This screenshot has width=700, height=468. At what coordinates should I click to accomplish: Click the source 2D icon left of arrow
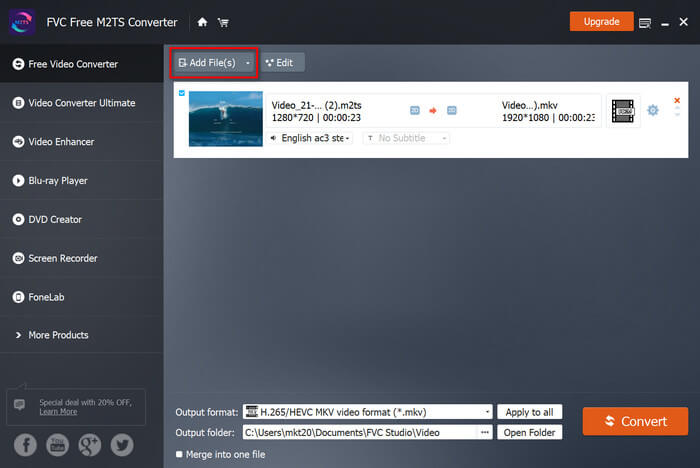(415, 110)
